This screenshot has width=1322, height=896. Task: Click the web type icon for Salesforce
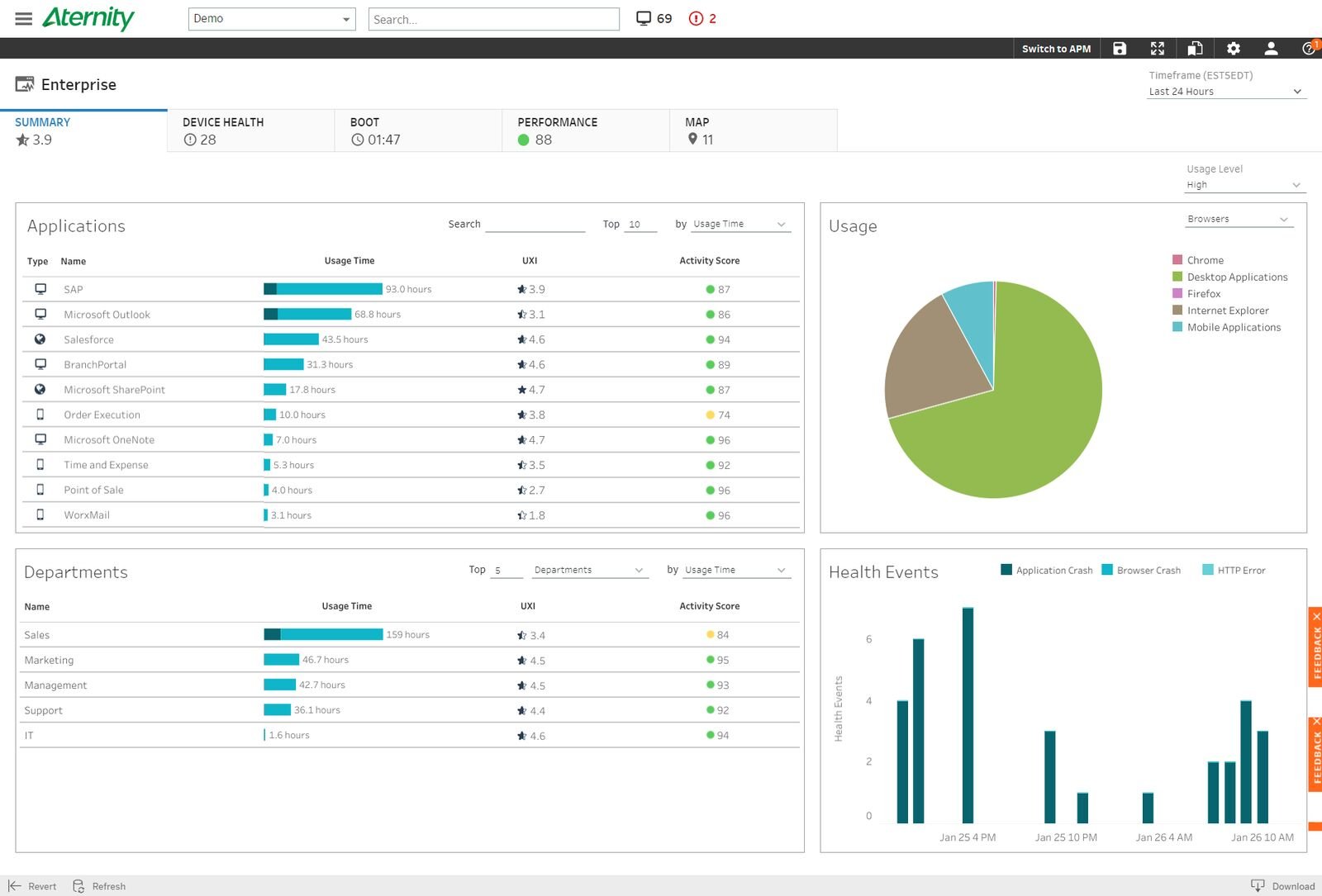coord(40,339)
